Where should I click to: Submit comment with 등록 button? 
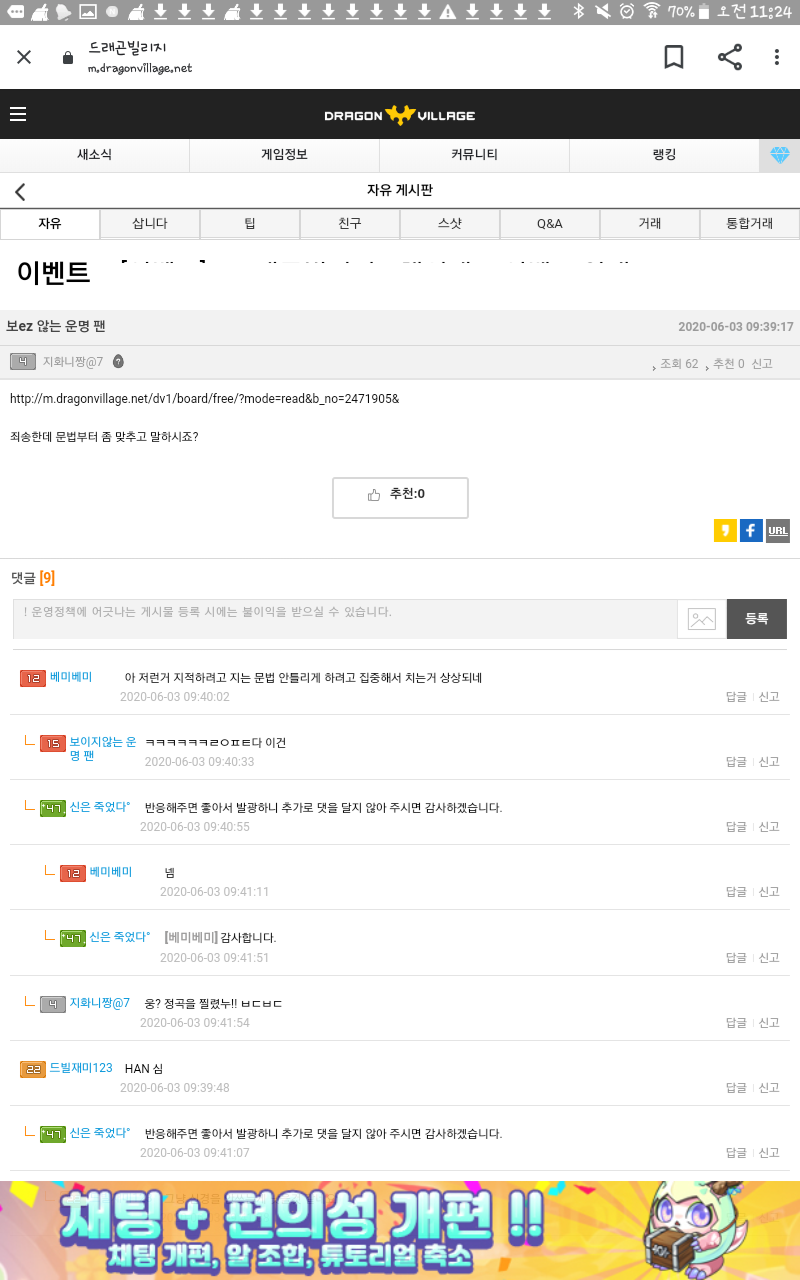point(756,619)
